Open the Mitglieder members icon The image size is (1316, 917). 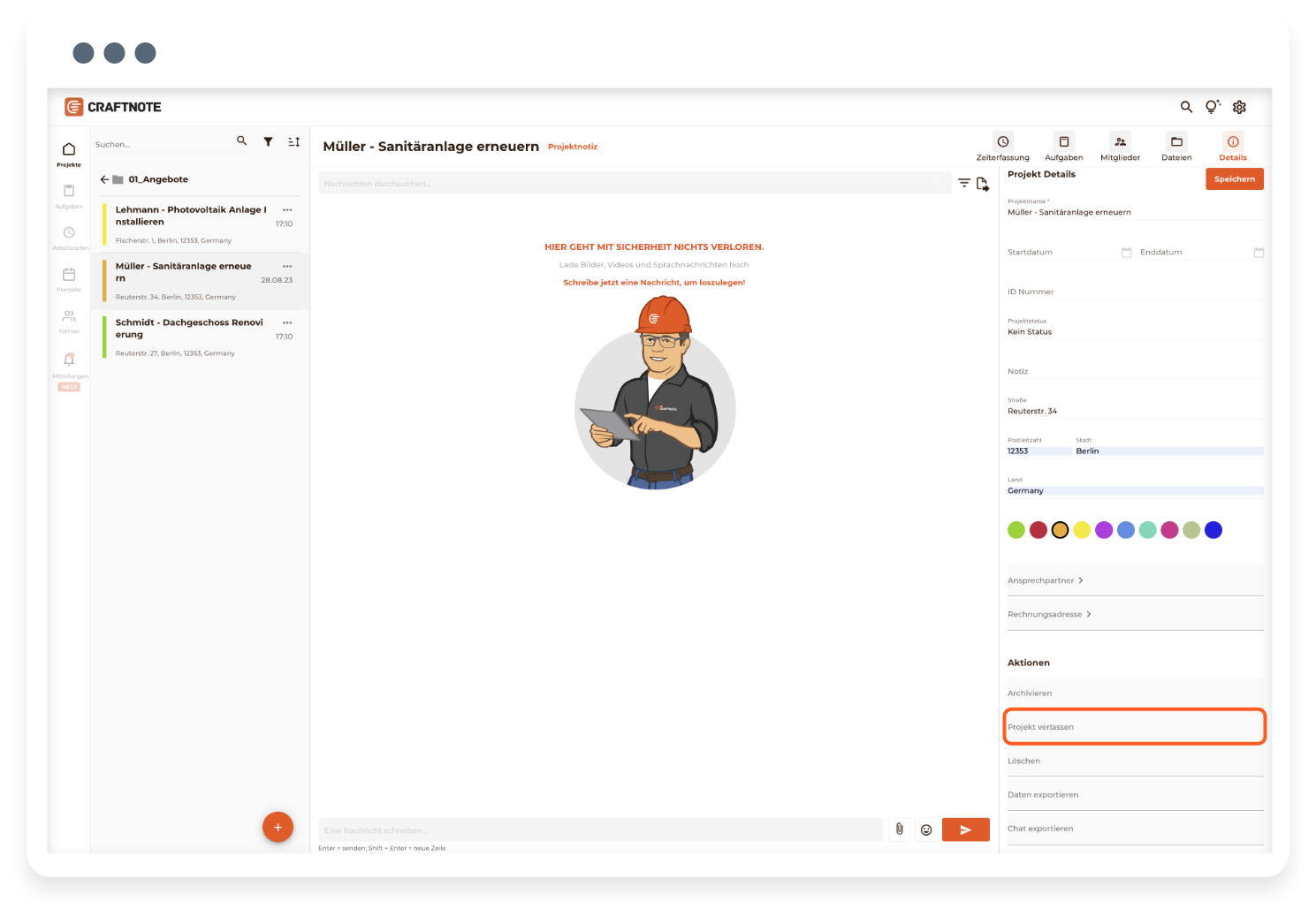coord(1120,142)
